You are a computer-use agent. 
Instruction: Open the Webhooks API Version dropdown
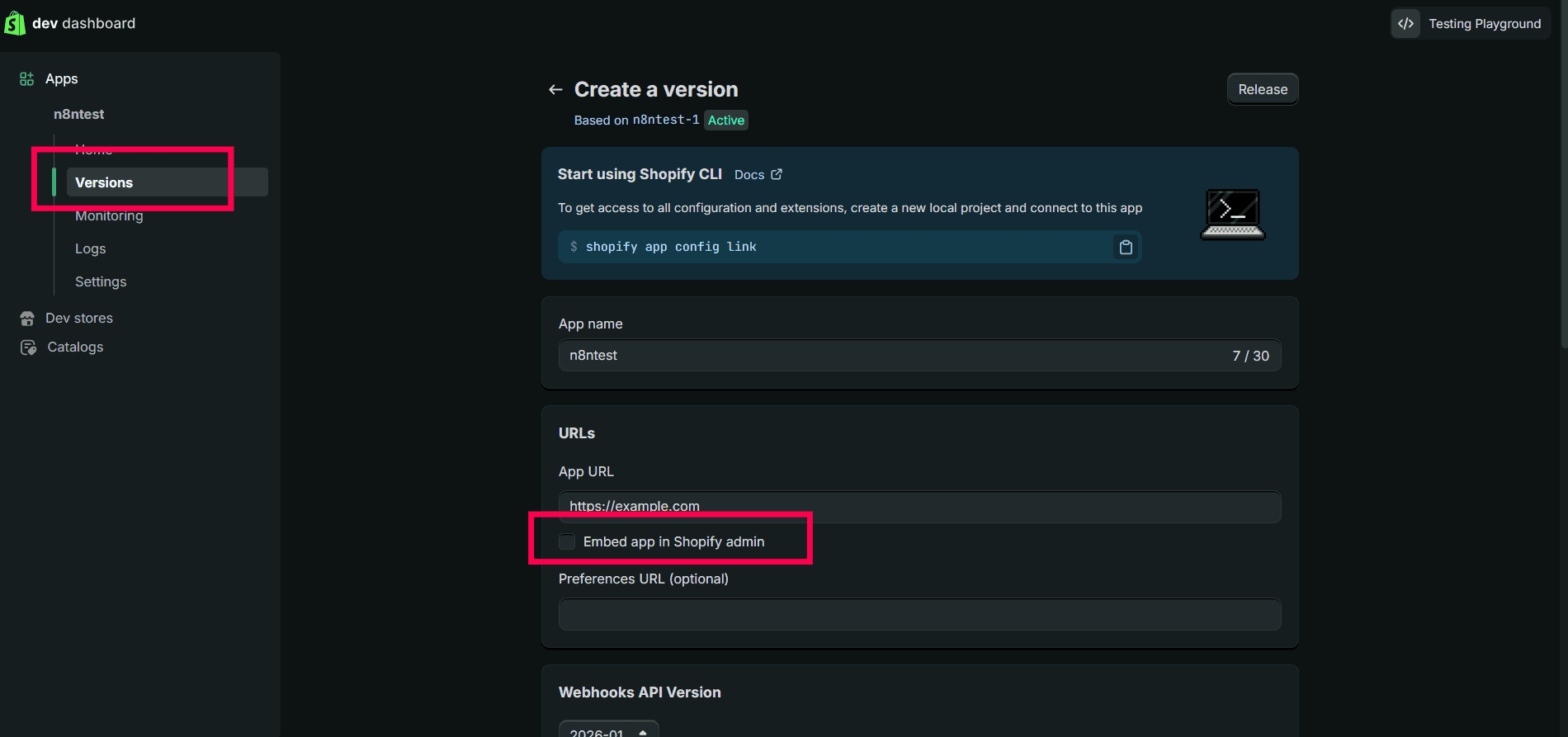(x=608, y=730)
